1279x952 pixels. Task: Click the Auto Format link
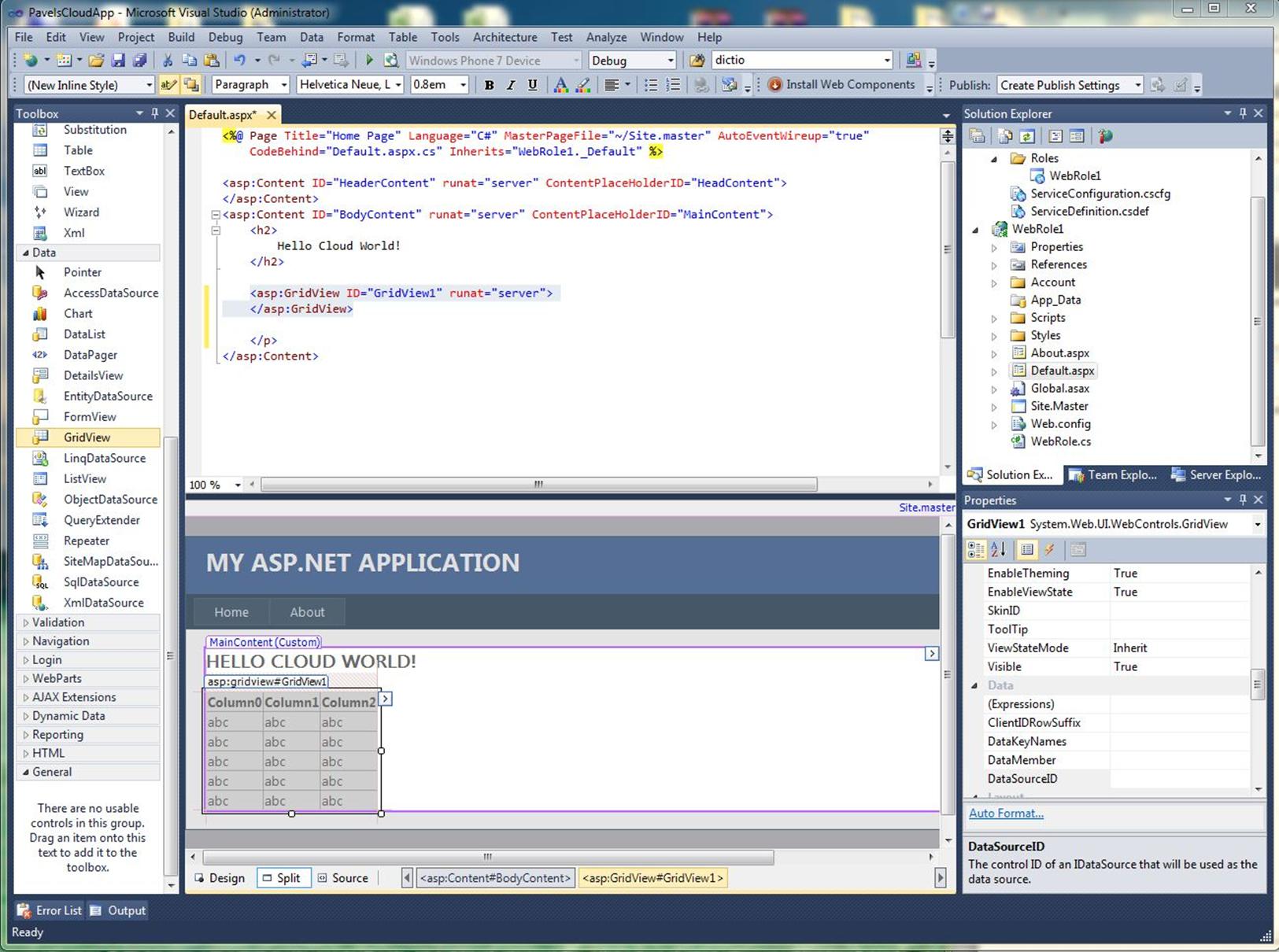coord(1006,814)
